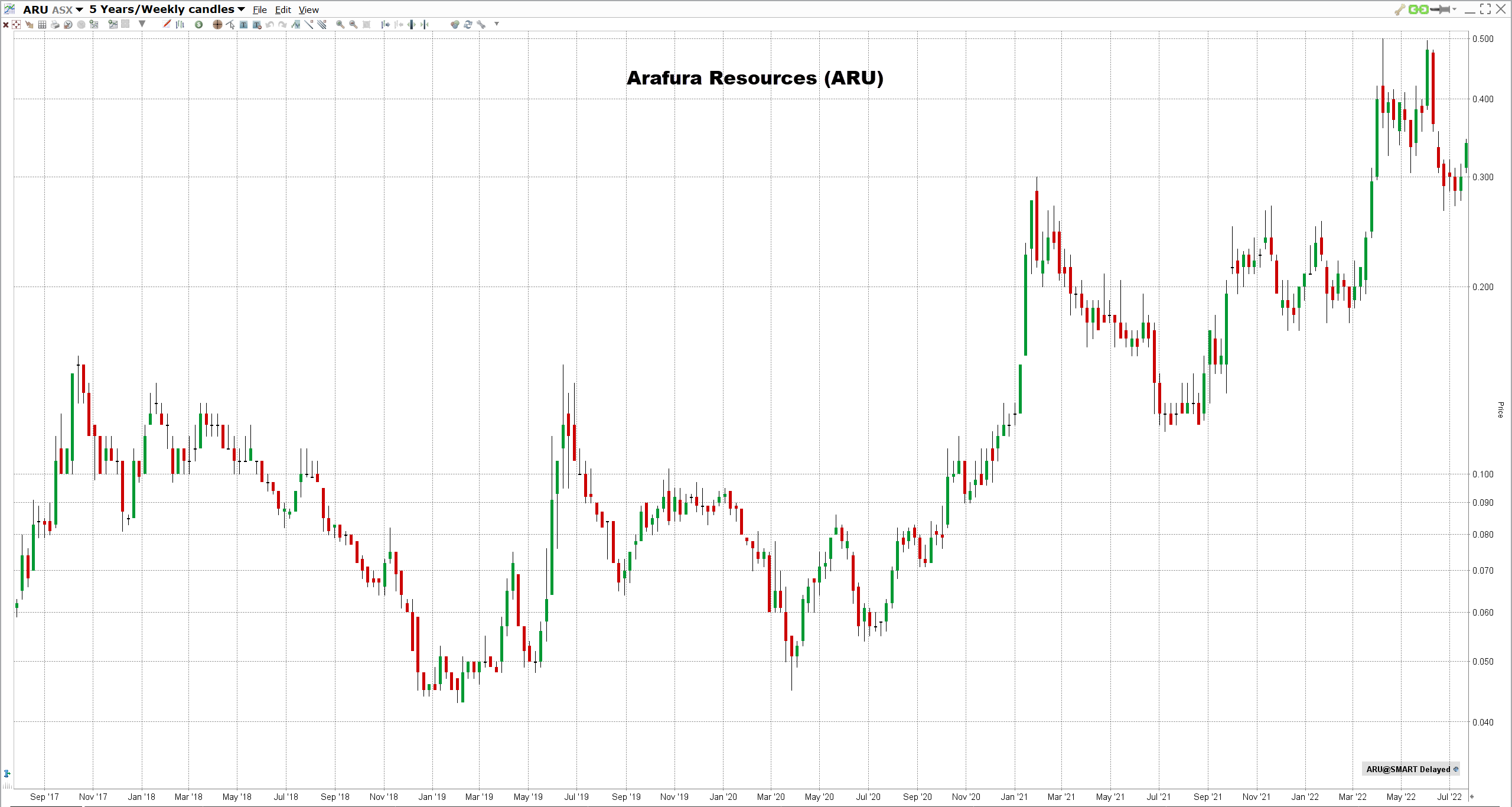1512x807 pixels.
Task: Click the Arafura Resources (ARU) chart title
Action: 755,78
